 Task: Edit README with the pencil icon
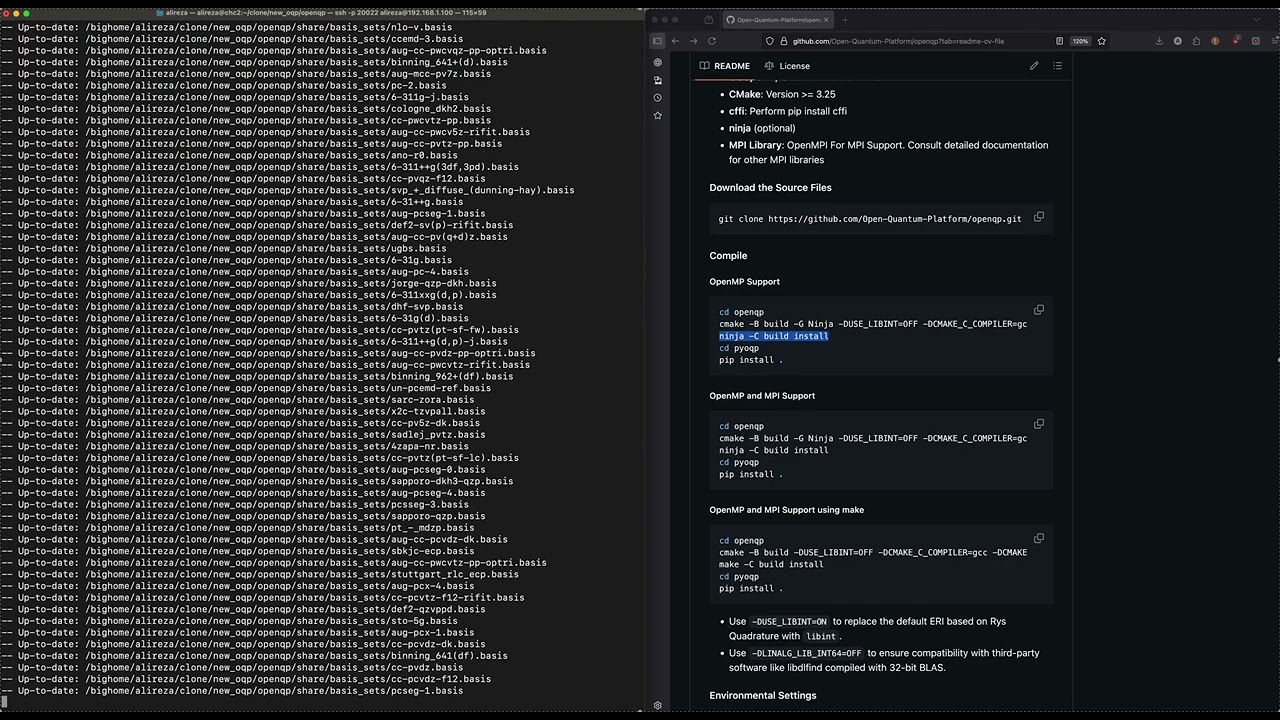(x=1034, y=66)
